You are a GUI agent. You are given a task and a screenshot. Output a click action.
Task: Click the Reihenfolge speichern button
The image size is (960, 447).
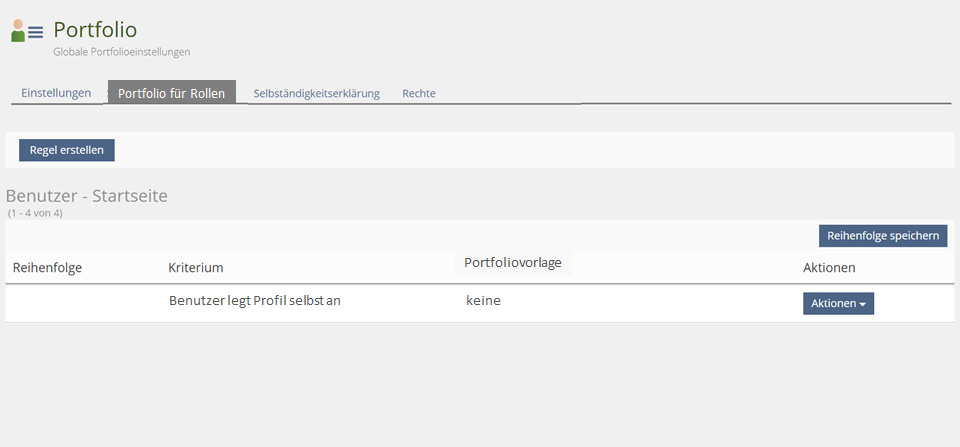[x=882, y=236]
